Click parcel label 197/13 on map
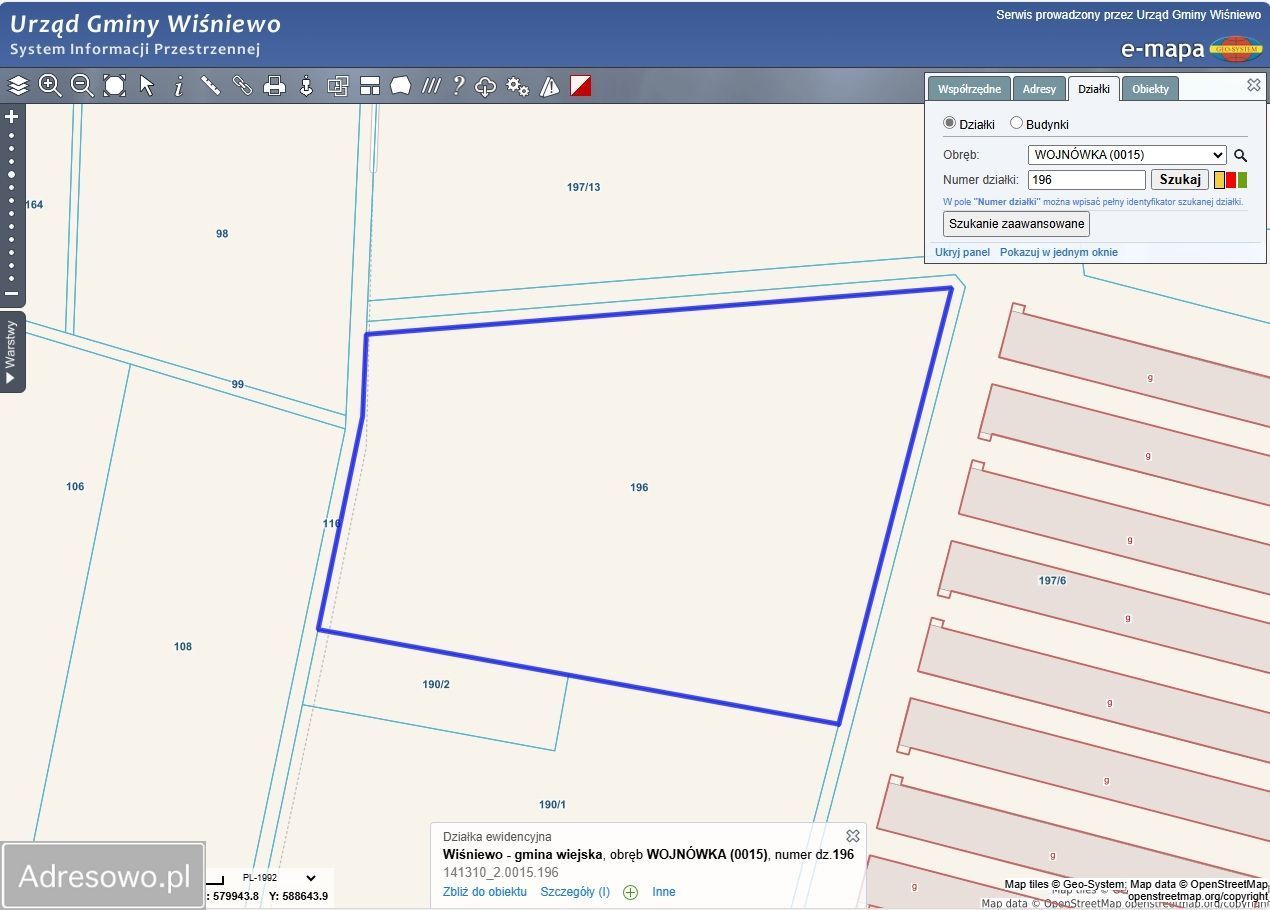 pyautogui.click(x=583, y=187)
